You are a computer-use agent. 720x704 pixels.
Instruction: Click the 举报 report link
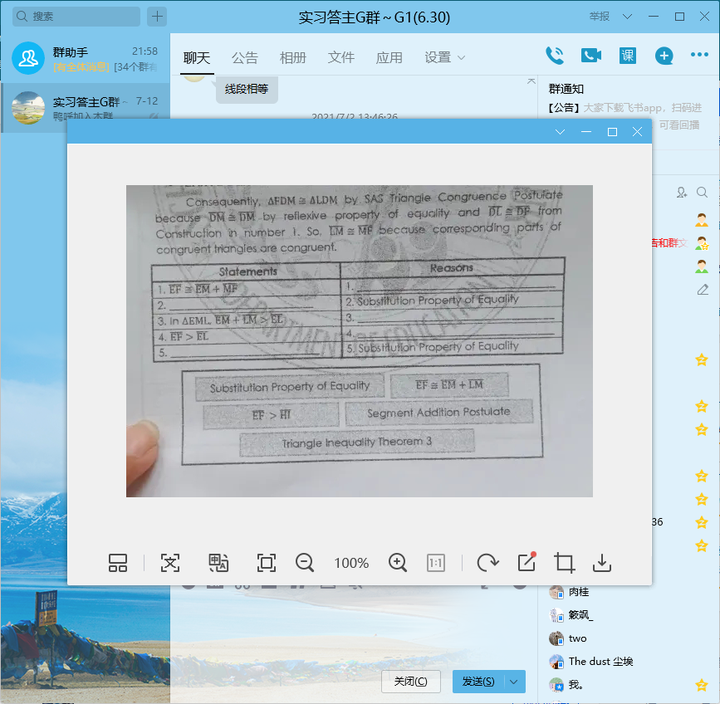point(600,17)
